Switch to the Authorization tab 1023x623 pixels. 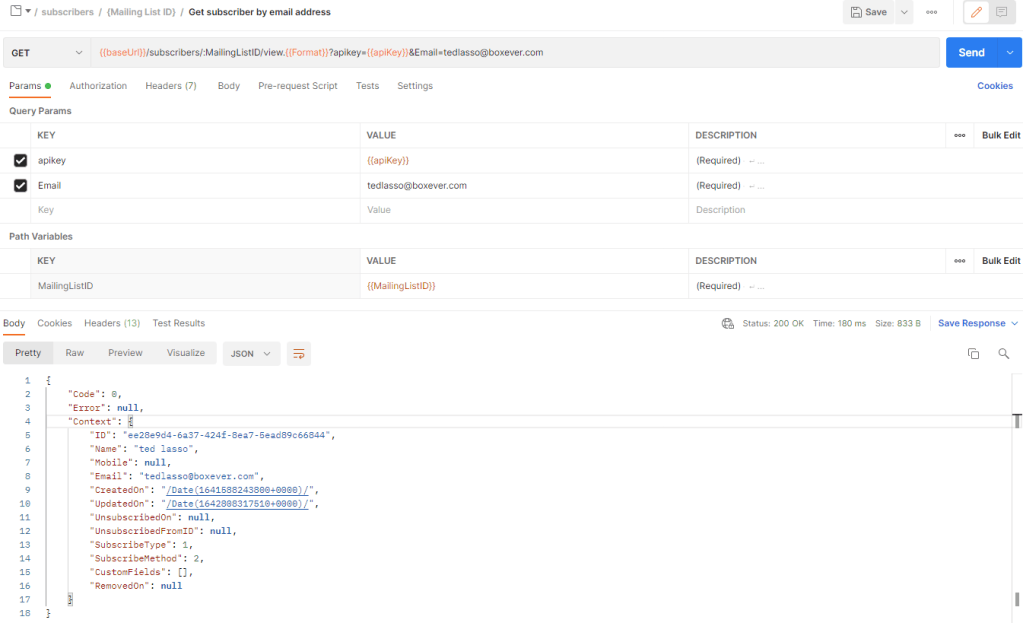pyautogui.click(x=98, y=86)
